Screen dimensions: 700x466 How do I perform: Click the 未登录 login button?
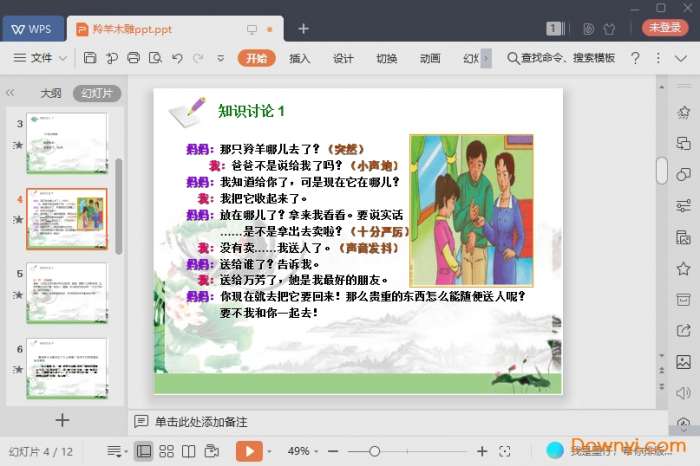665,27
